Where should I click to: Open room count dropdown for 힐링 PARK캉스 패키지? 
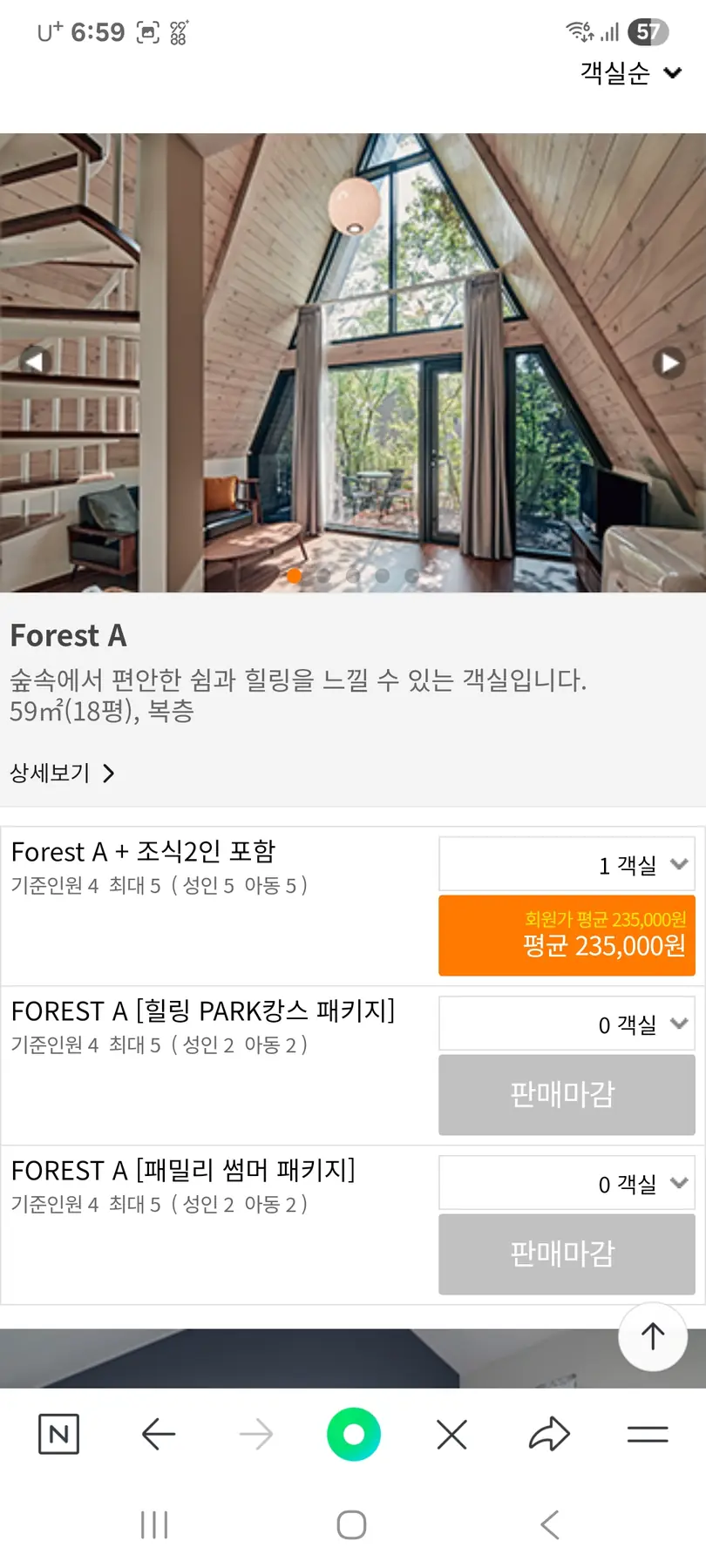pyautogui.click(x=567, y=1024)
